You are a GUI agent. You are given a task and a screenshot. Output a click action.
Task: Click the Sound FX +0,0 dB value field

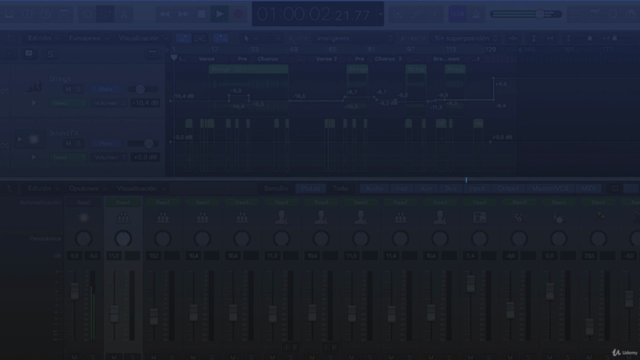click(x=145, y=157)
